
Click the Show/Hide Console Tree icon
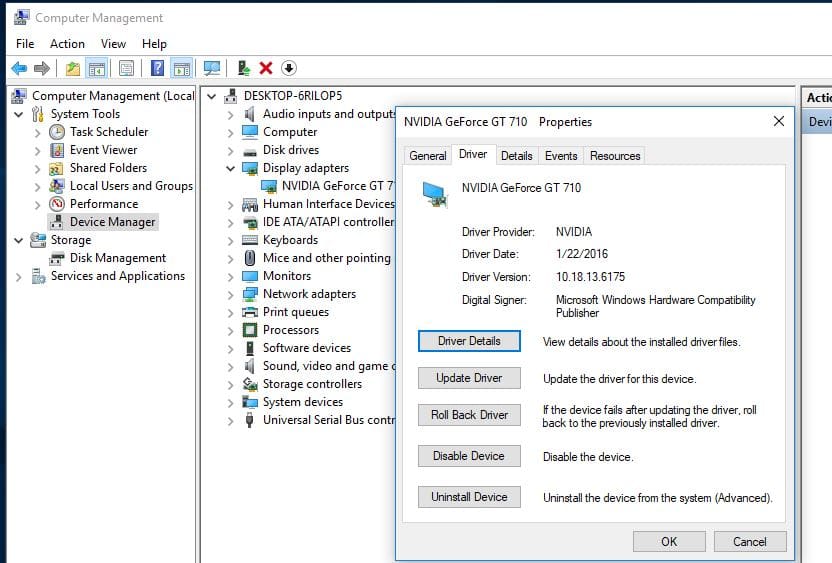pyautogui.click(x=97, y=68)
